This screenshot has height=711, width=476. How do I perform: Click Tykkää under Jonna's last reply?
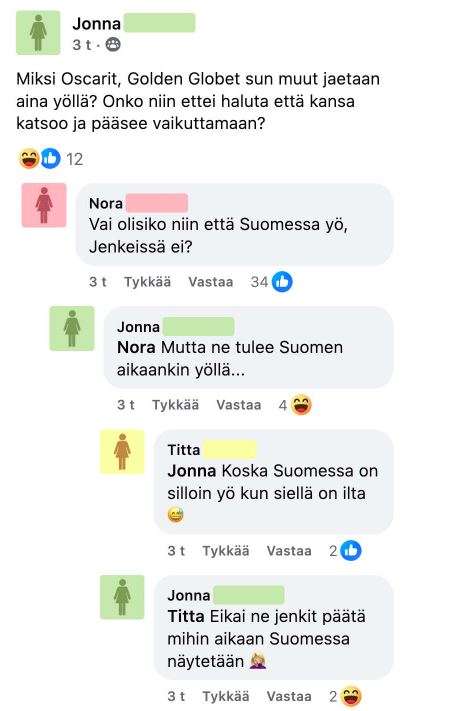coord(226,696)
